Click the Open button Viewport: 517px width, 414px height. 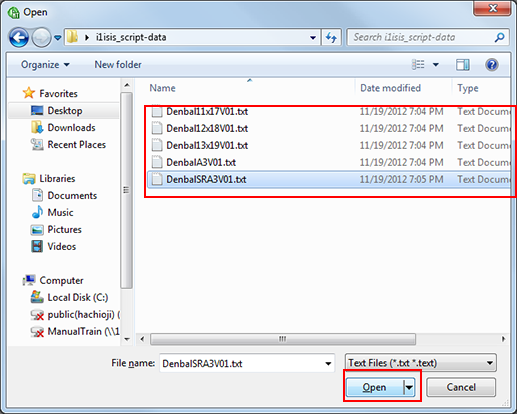click(x=374, y=387)
